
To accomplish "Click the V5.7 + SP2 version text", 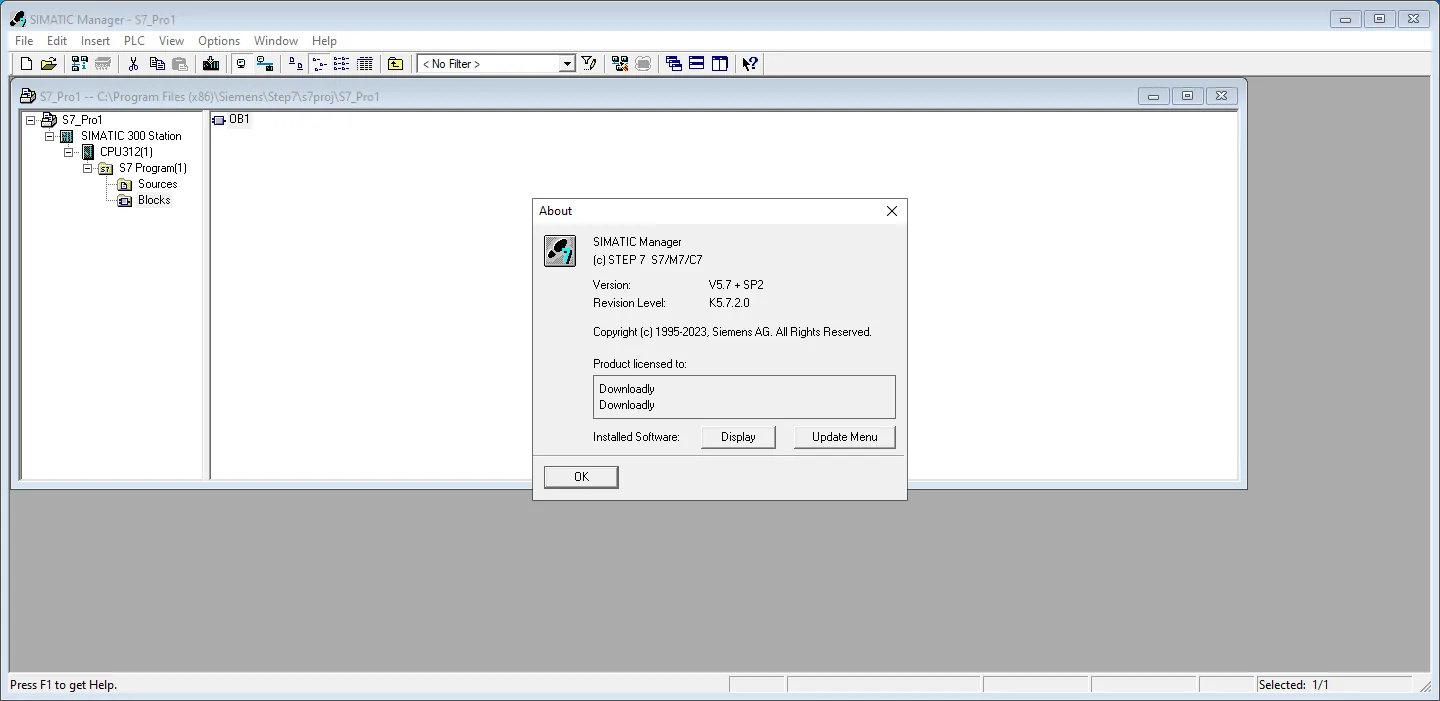I will (736, 285).
